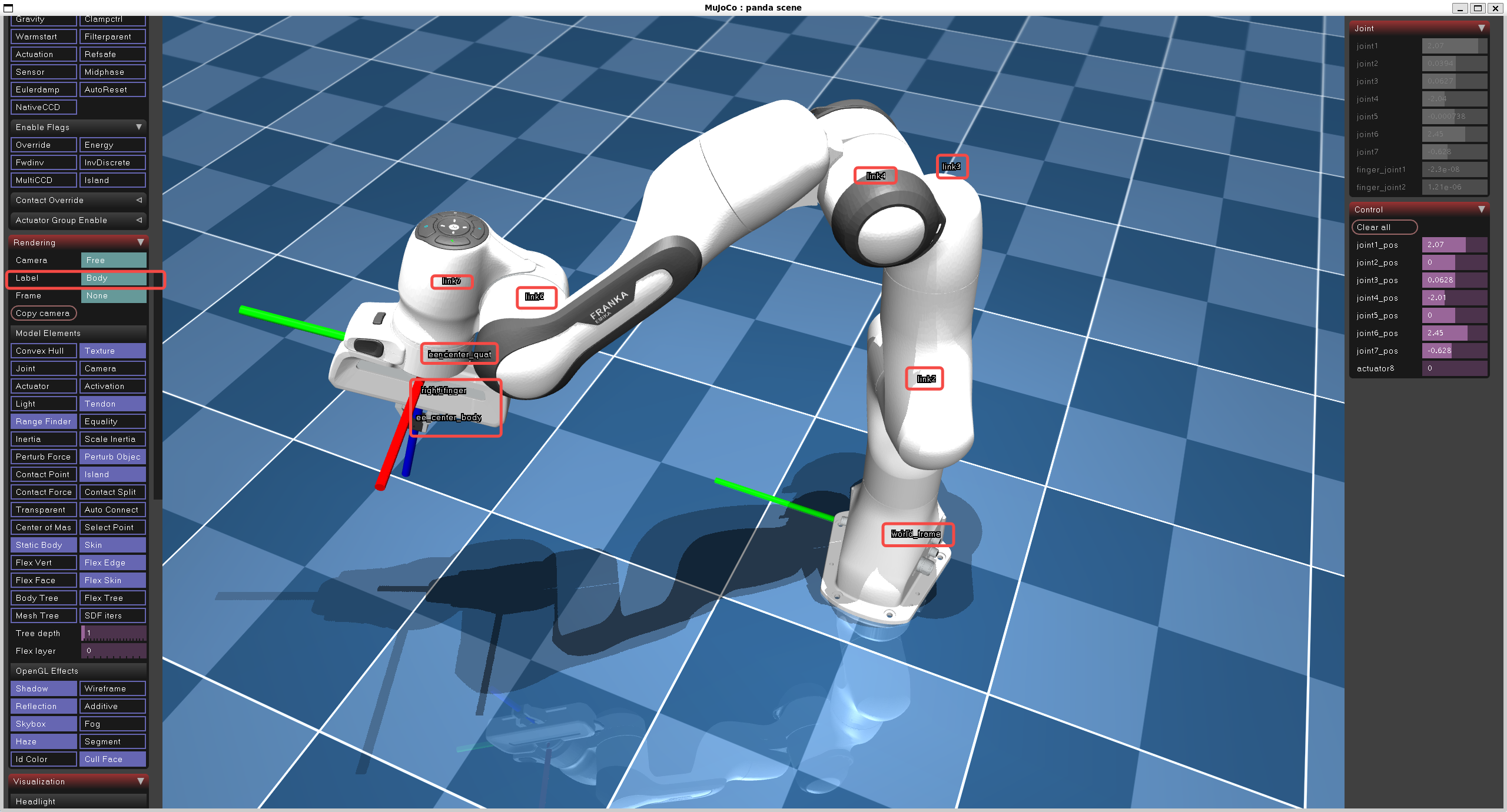Adjust the joint4_pos control slider
This screenshot has height=812, width=1507.
point(1453,298)
